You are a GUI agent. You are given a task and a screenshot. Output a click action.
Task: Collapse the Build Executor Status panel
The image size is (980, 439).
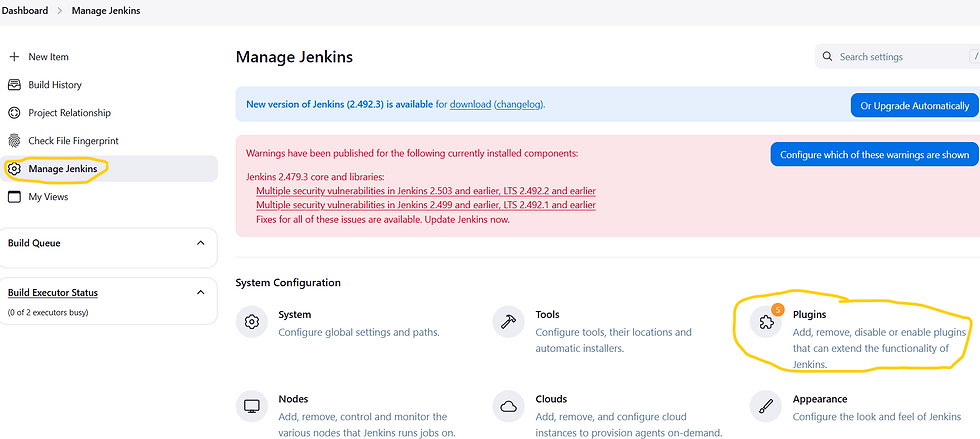[x=201, y=292]
